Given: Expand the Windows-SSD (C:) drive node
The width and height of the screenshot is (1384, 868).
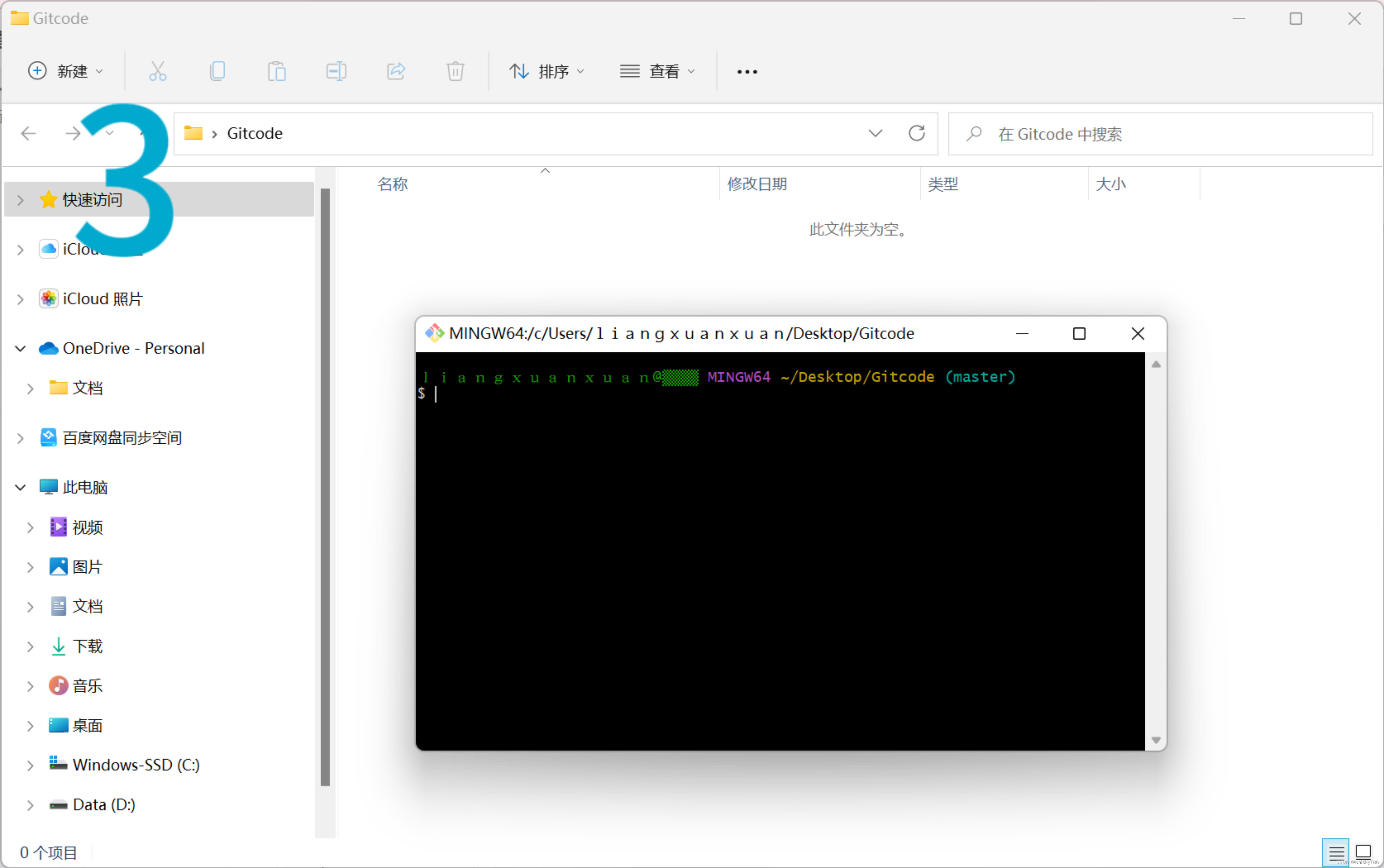Looking at the screenshot, I should click(x=30, y=765).
